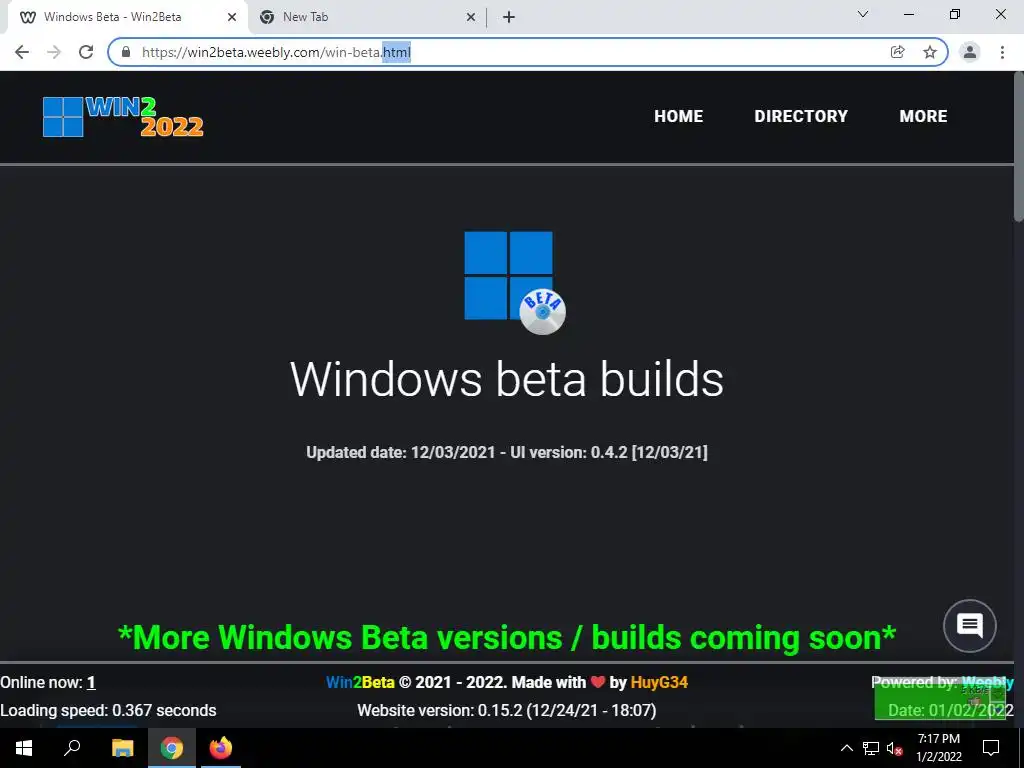1024x768 pixels.
Task: Reload the page with the refresh icon
Action: click(86, 52)
